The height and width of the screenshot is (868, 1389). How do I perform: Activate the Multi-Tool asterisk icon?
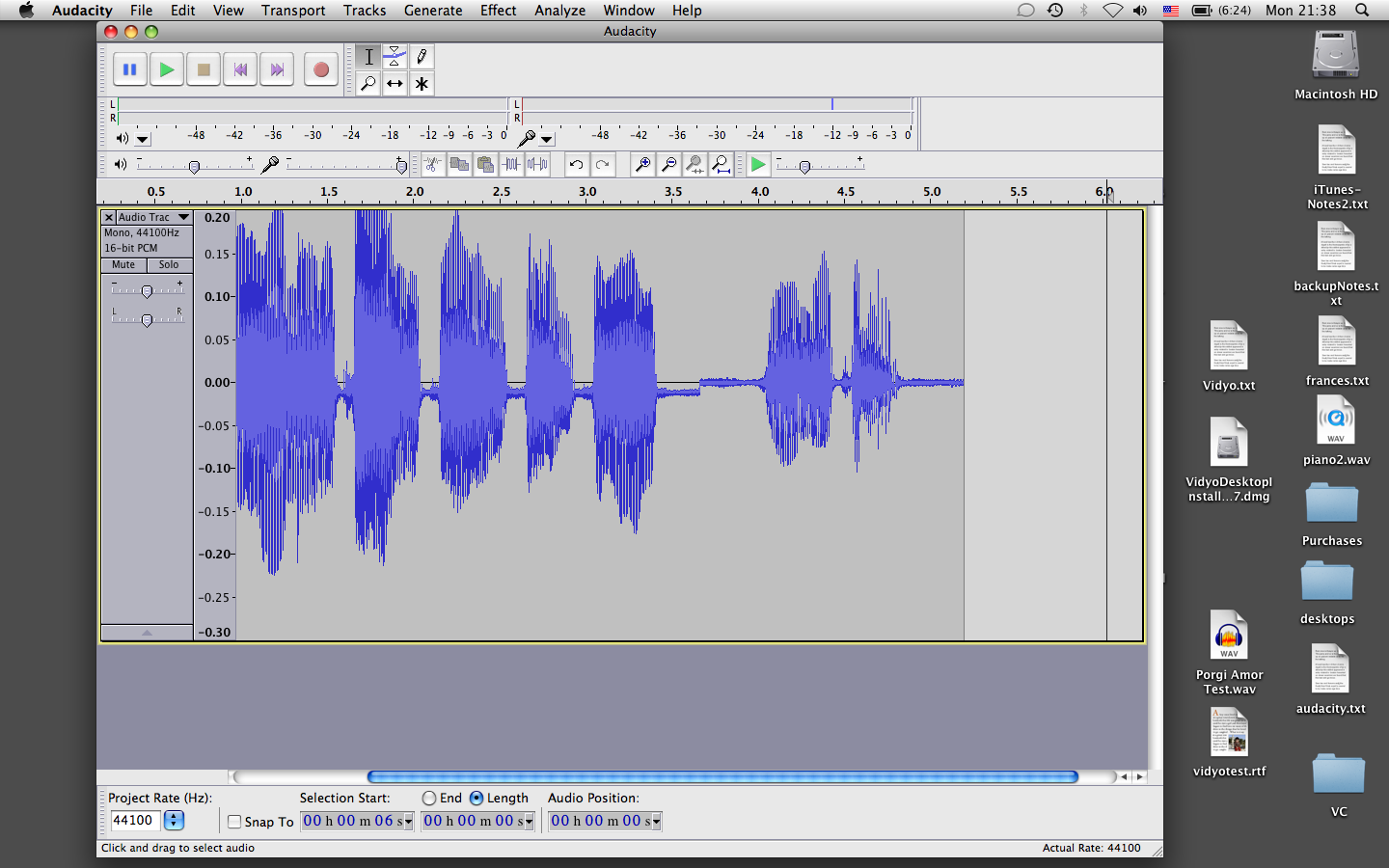[x=422, y=84]
